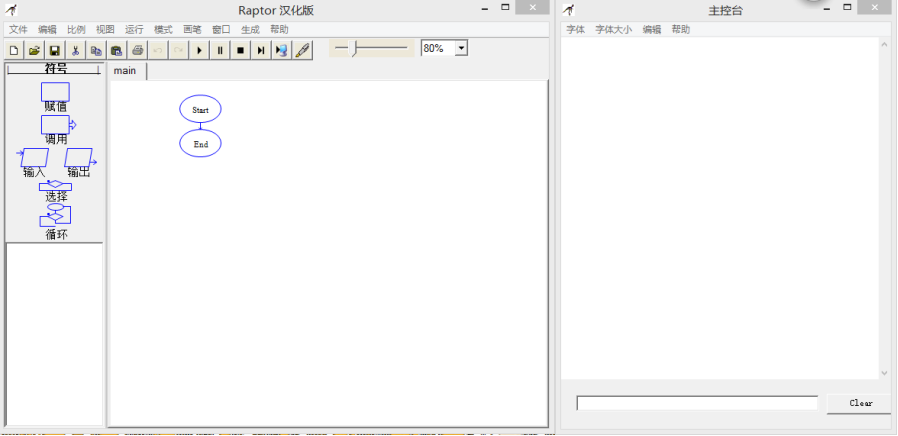Step to next symbol button
Screen dimensions: 898x436
pos(261,50)
